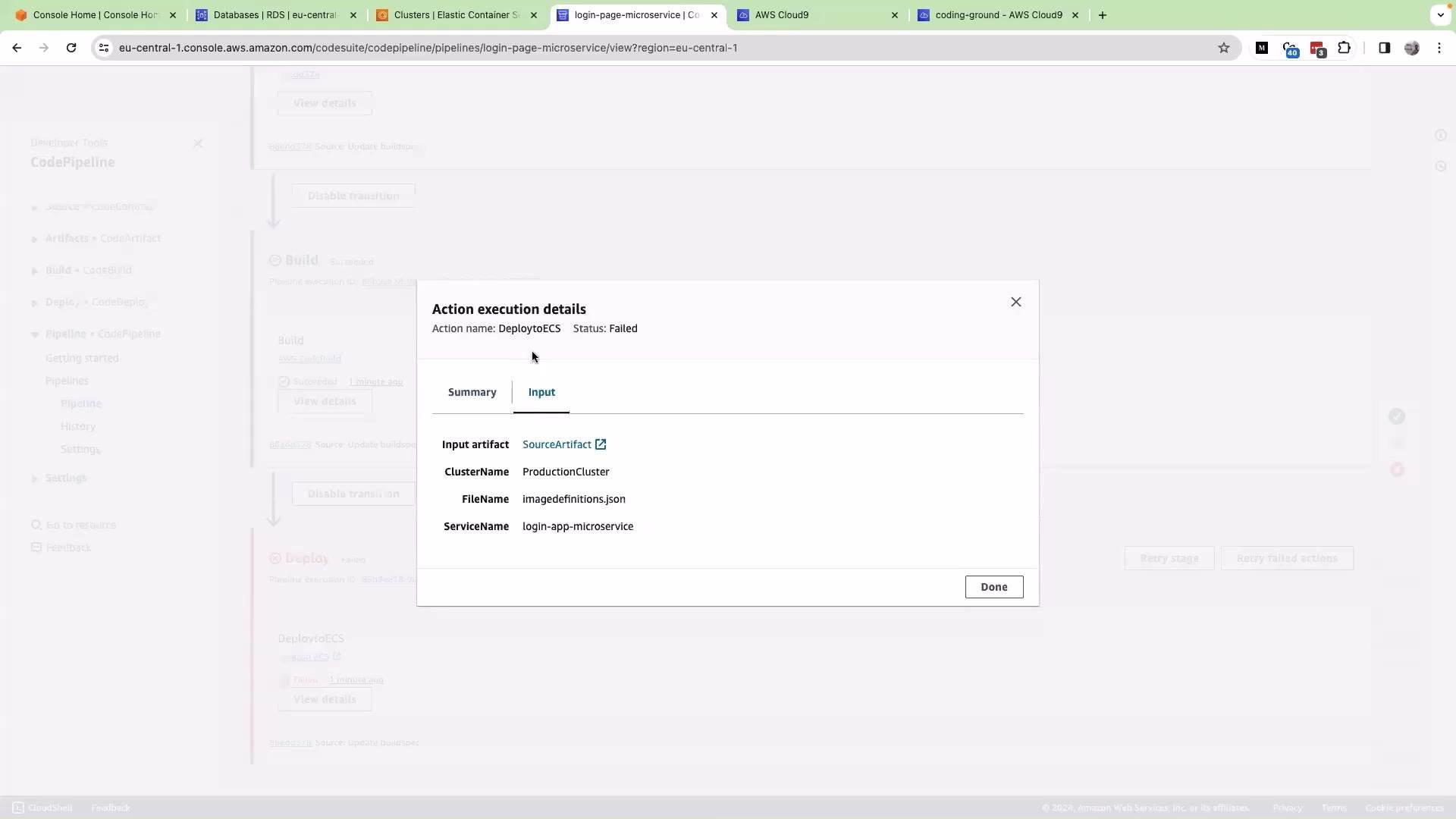The image size is (1456, 819).
Task: Select the login-app-microservice service name
Action: [578, 526]
